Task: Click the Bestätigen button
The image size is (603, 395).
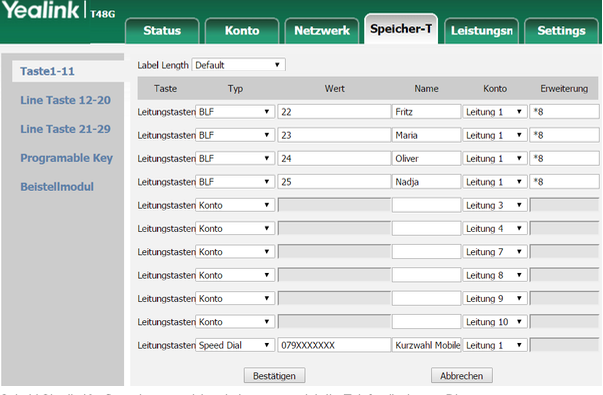Action: pos(274,375)
